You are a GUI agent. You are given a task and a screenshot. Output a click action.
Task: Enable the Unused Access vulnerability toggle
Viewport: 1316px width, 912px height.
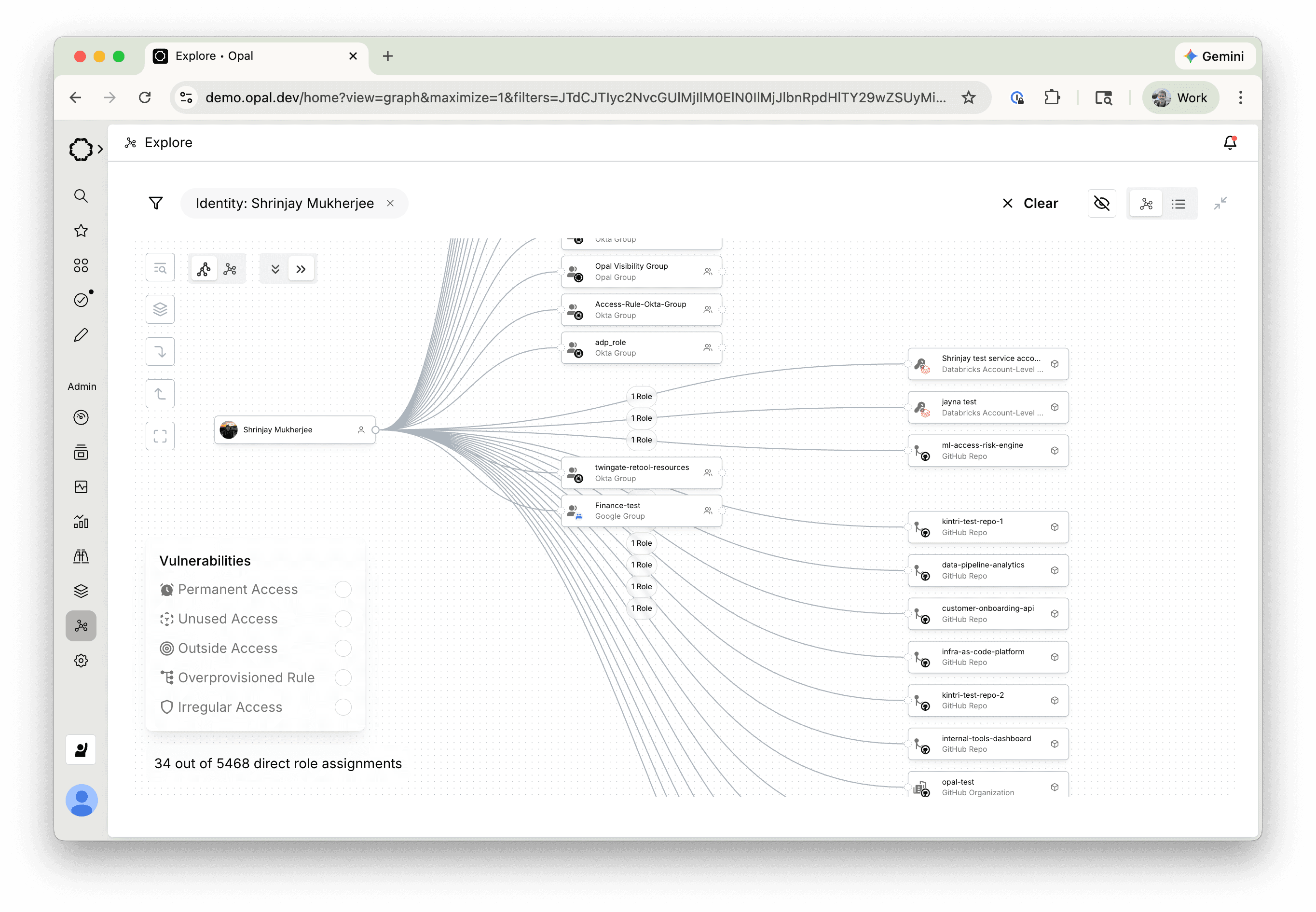tap(343, 619)
